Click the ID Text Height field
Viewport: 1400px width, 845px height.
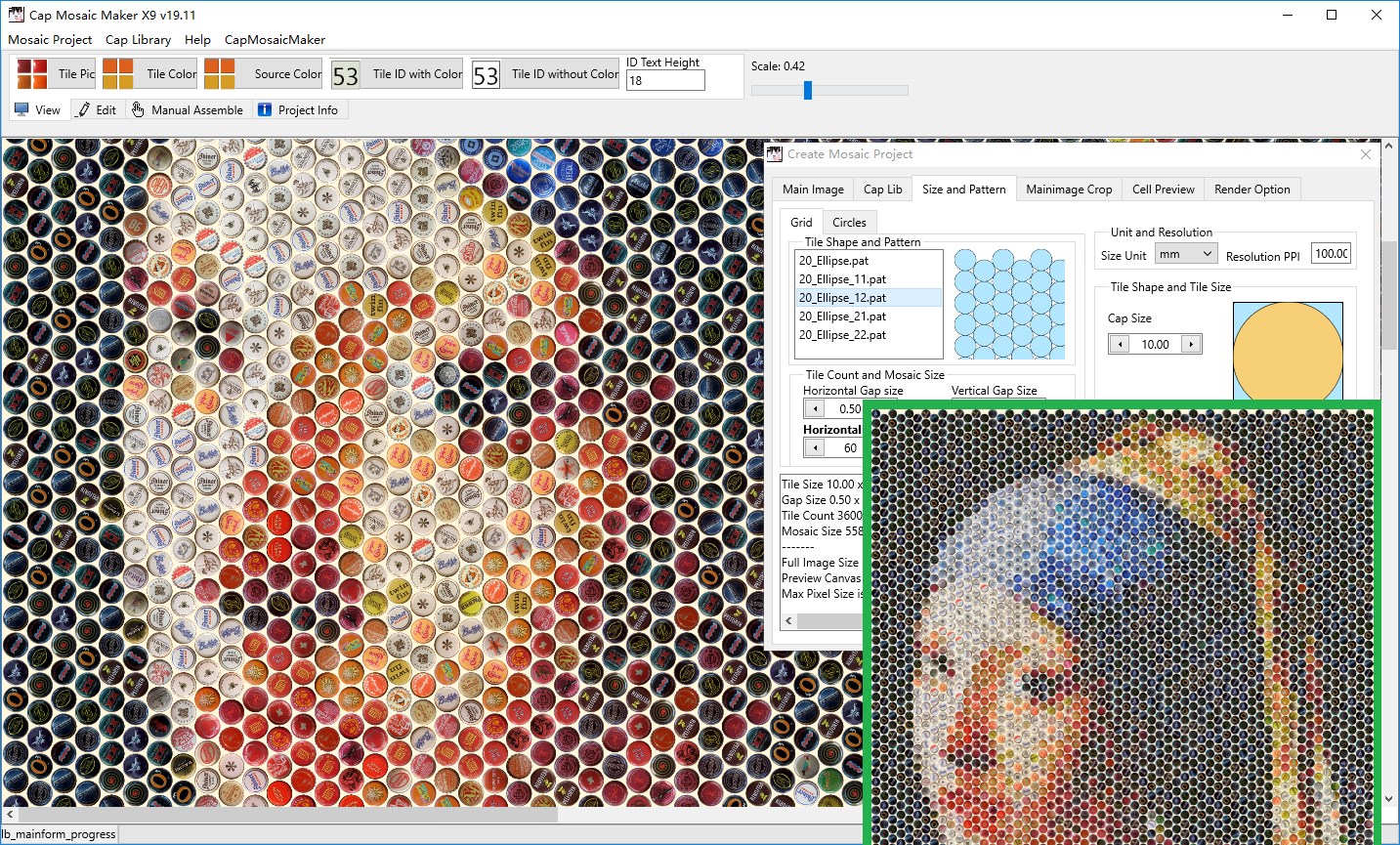pos(665,81)
